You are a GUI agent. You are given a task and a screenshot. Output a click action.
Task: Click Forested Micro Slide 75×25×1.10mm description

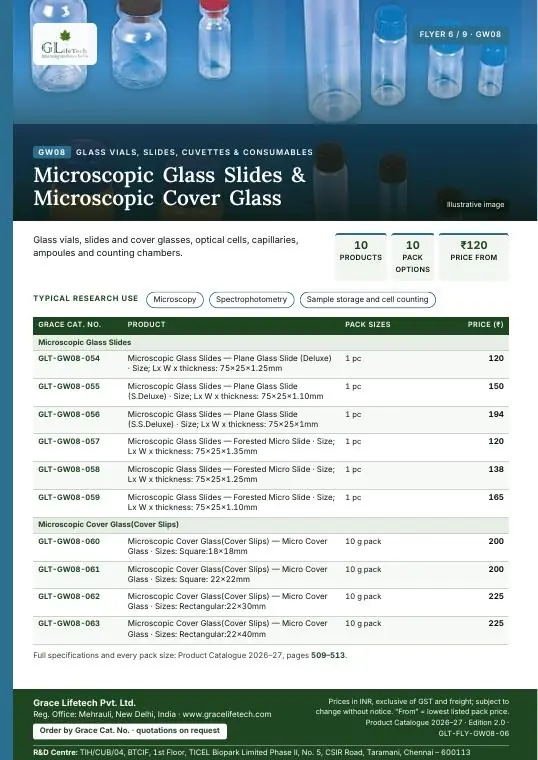(231, 502)
